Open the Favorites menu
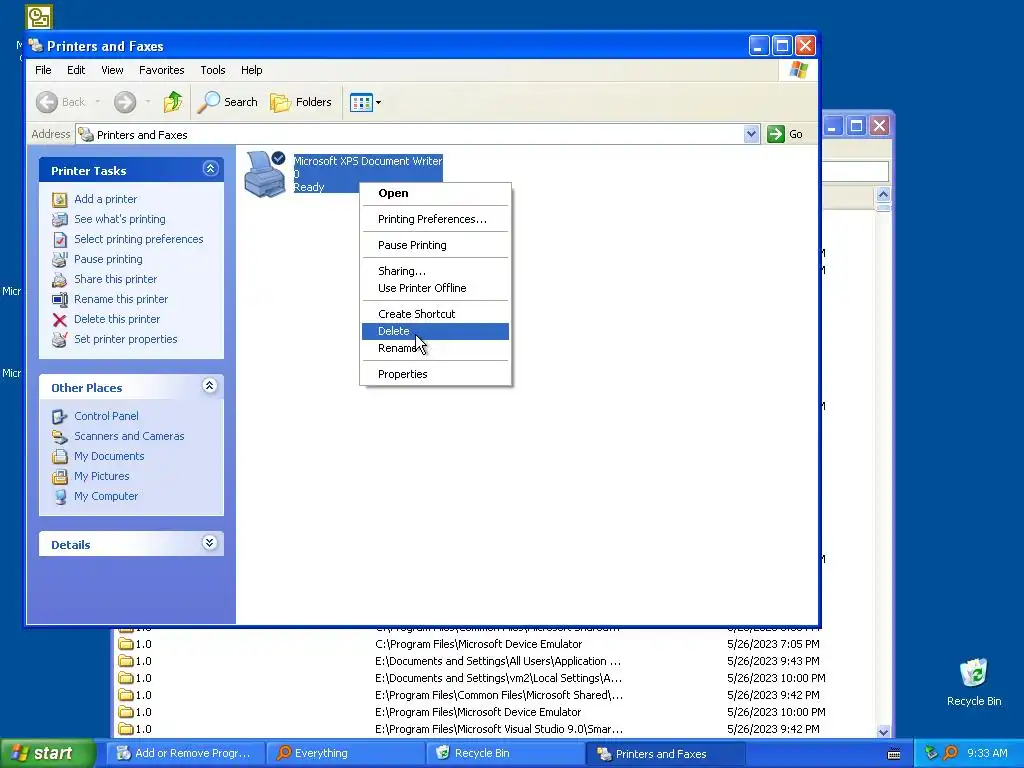The height and width of the screenshot is (768, 1024). [x=161, y=70]
